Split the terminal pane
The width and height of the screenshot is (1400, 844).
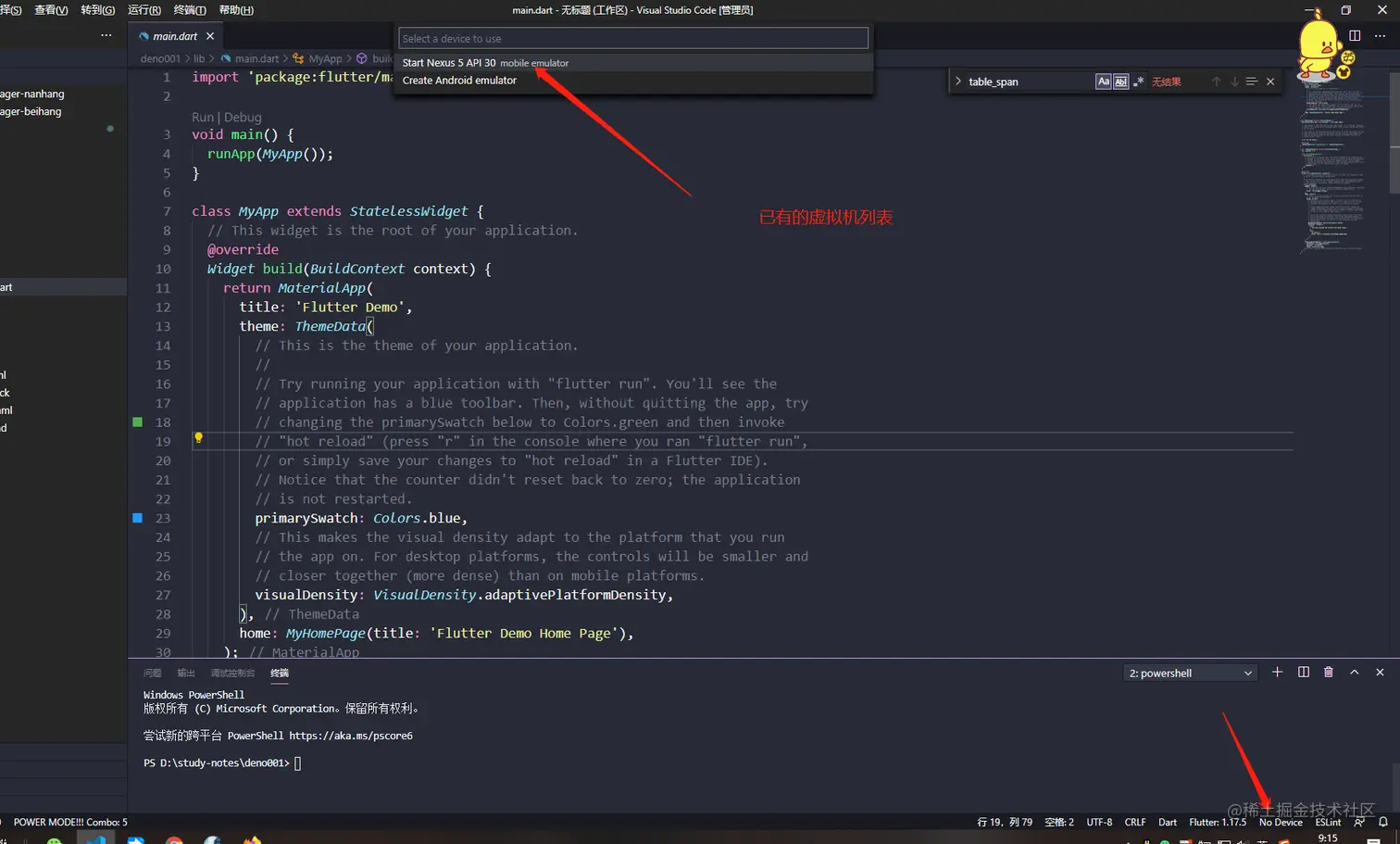1303,673
